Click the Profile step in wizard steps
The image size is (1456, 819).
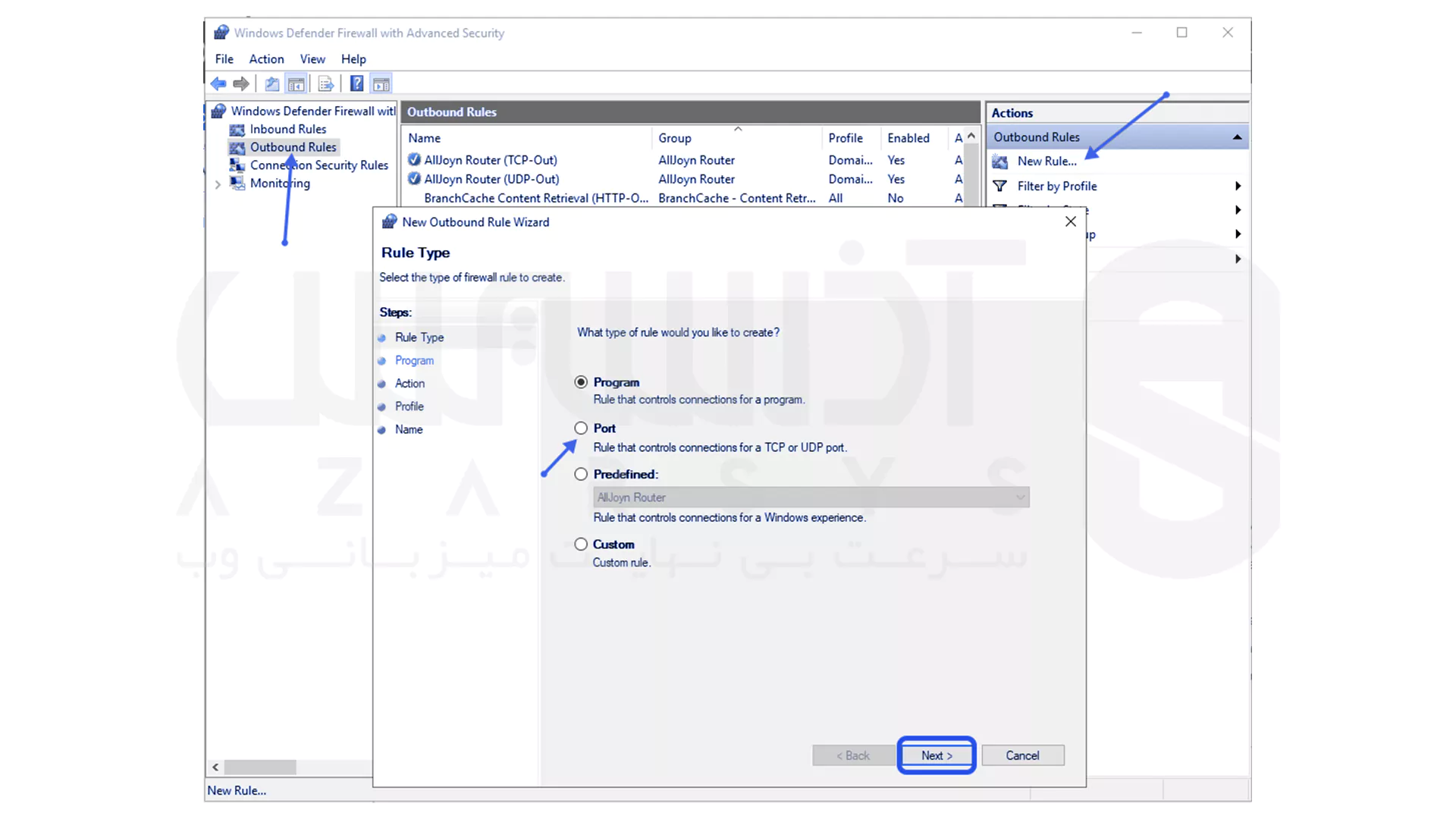click(x=409, y=406)
